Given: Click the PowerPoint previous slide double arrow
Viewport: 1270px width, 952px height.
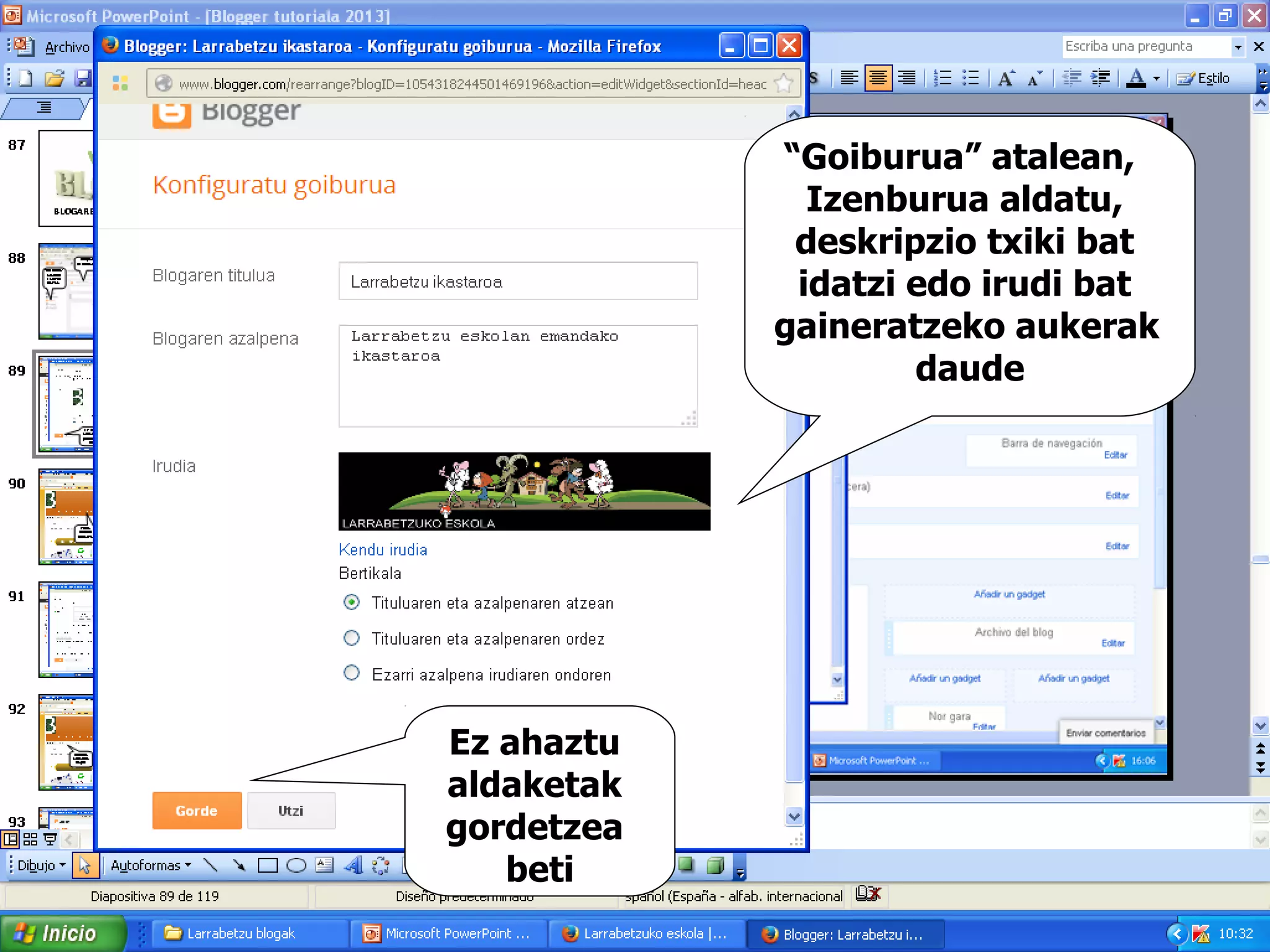Looking at the screenshot, I should [x=1260, y=747].
